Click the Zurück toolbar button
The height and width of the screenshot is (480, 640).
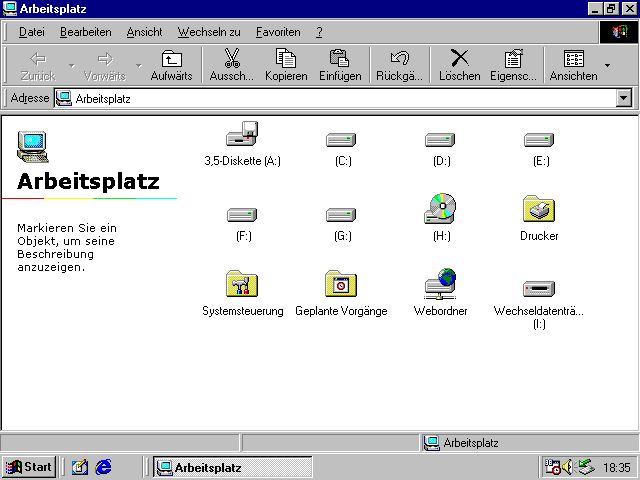[x=38, y=65]
